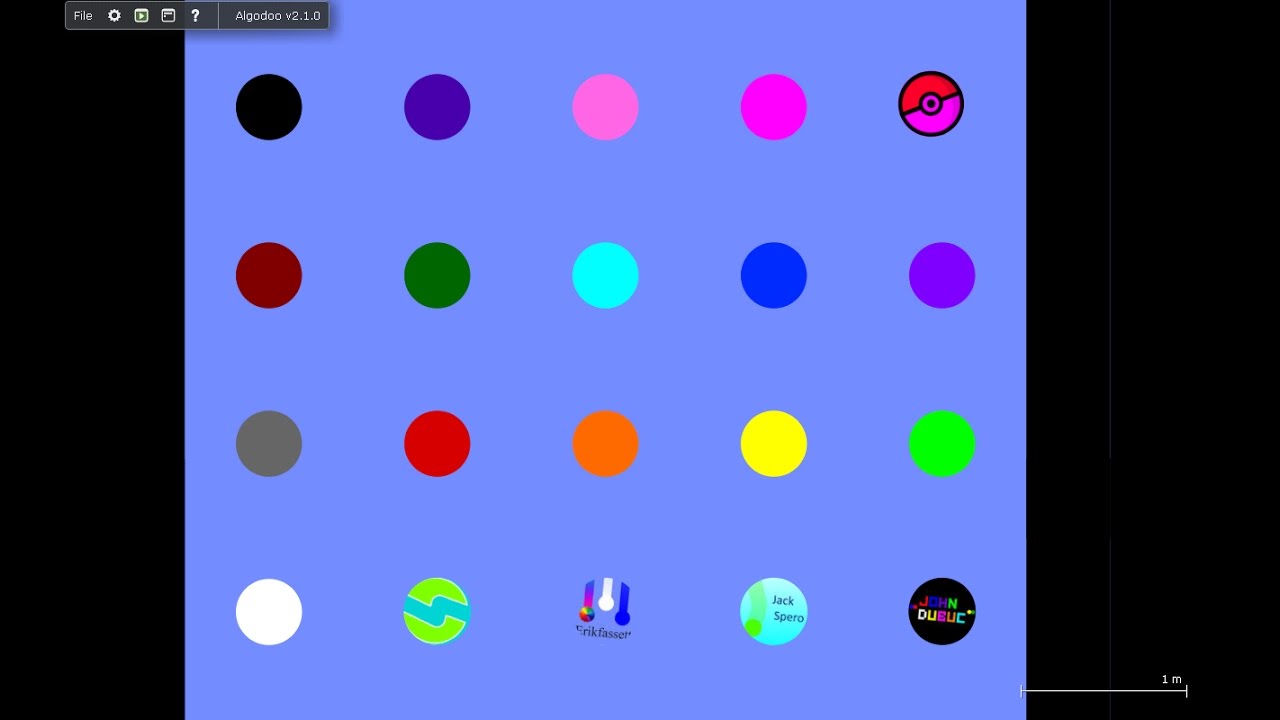Click the 1 m scale bar

click(1103, 690)
